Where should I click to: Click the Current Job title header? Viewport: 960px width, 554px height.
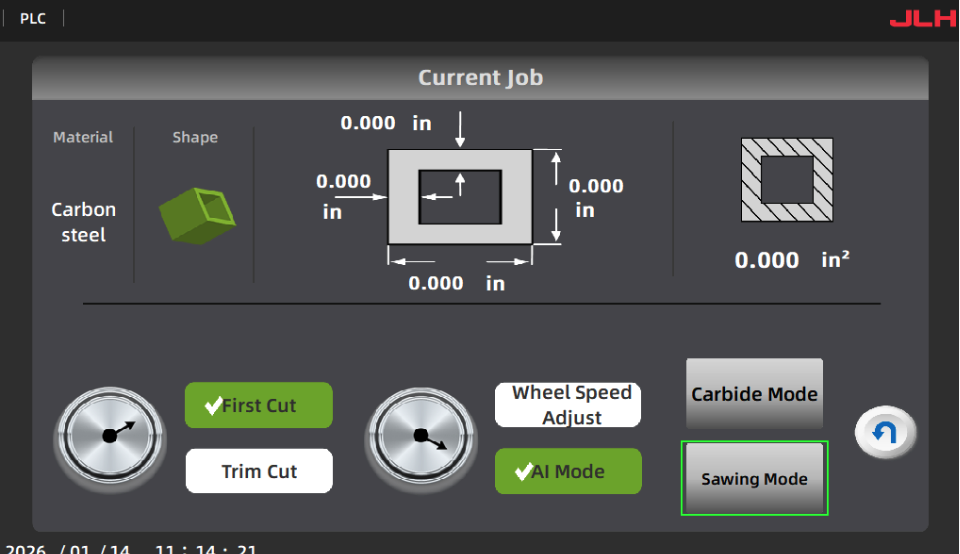pyautogui.click(x=480, y=78)
